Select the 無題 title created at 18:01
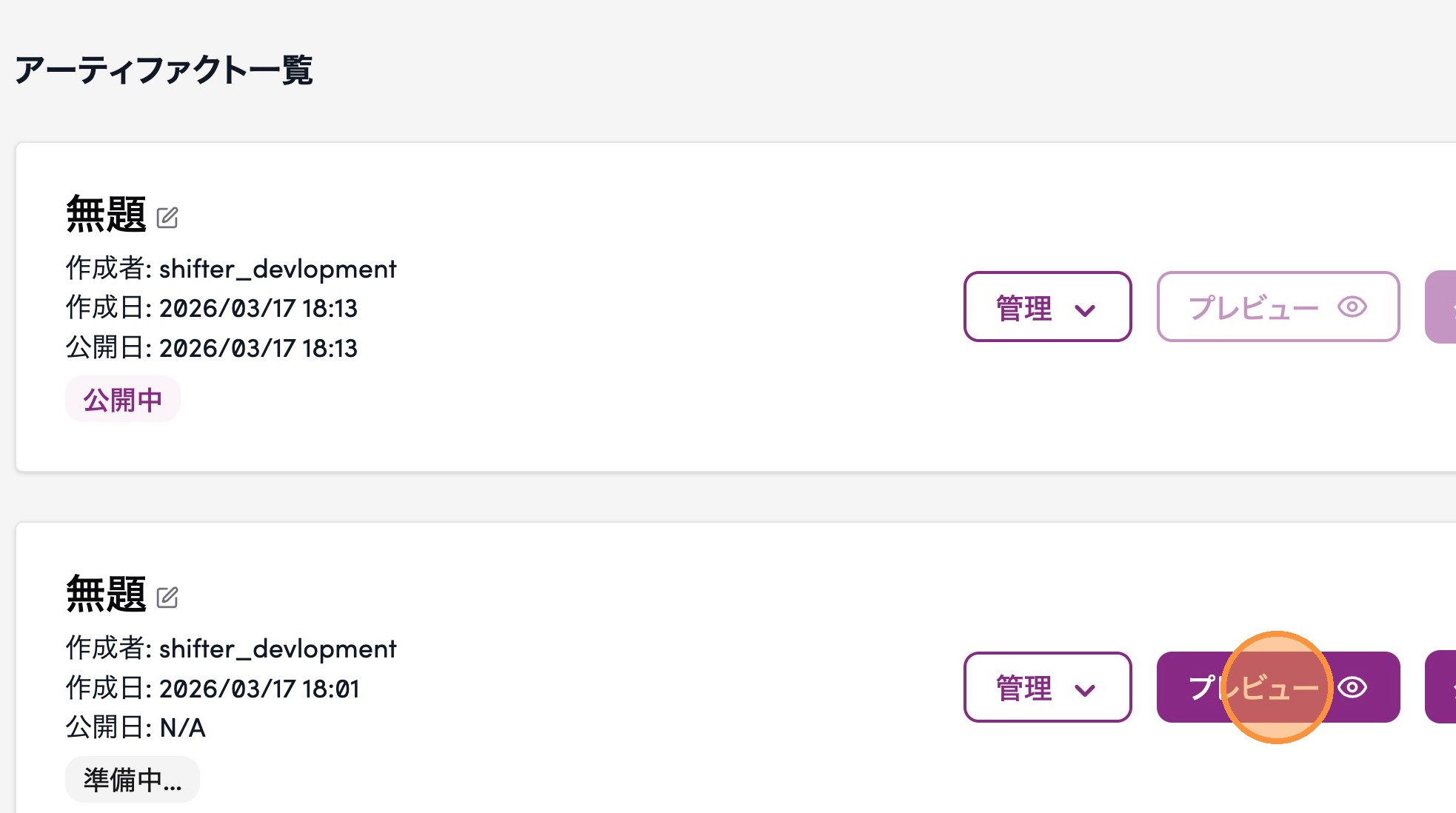This screenshot has height=813, width=1456. pos(107,595)
